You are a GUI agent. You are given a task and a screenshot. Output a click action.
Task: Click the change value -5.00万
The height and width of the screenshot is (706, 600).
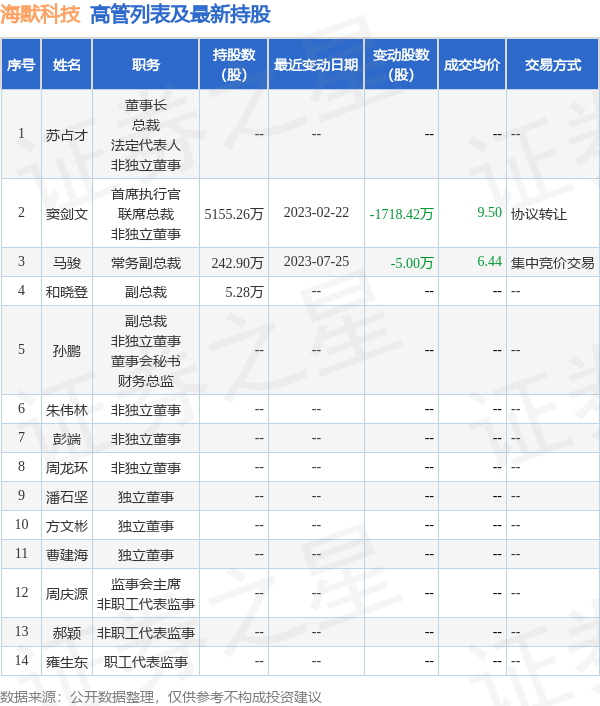pyautogui.click(x=411, y=262)
